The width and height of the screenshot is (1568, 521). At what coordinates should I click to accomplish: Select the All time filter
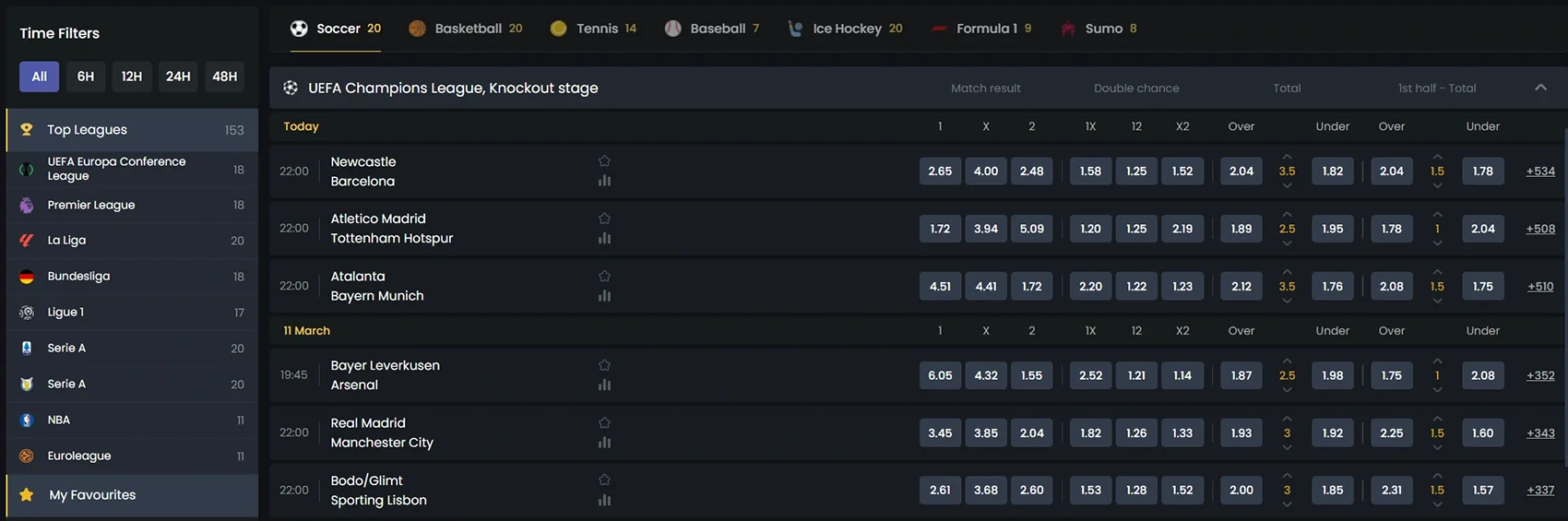(39, 77)
